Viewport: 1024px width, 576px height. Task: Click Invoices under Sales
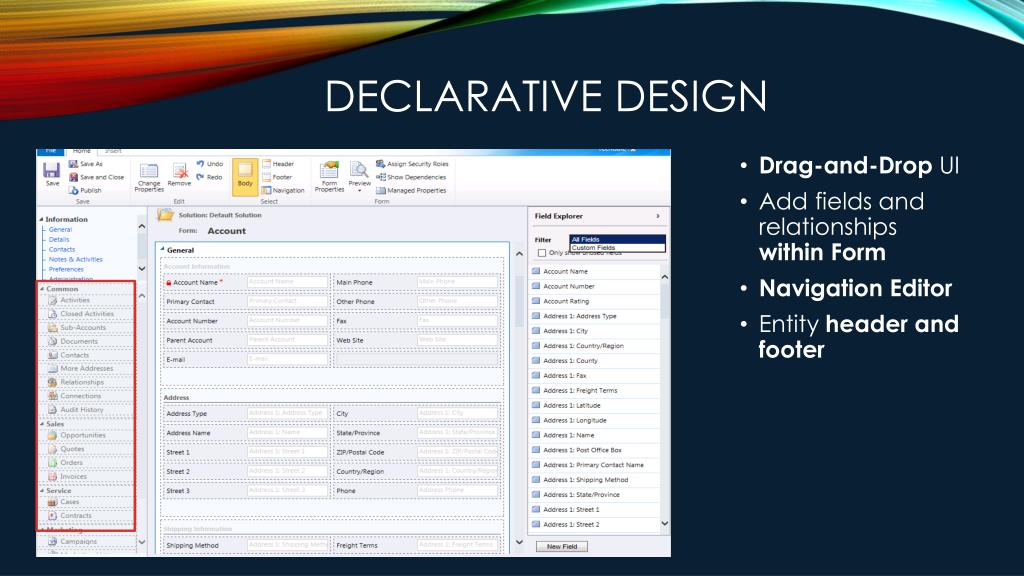[73, 476]
